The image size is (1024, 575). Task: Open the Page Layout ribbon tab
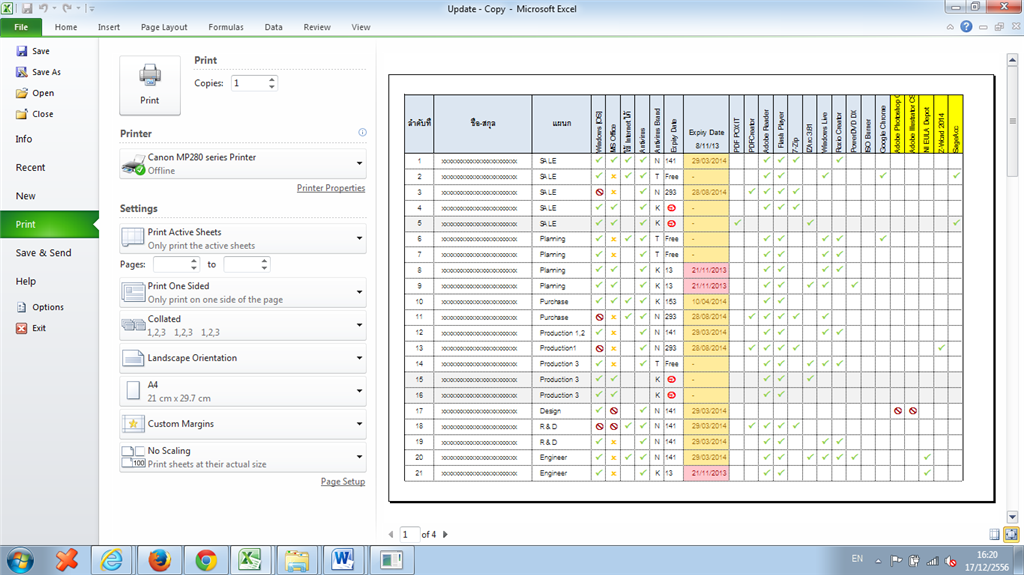coord(164,27)
